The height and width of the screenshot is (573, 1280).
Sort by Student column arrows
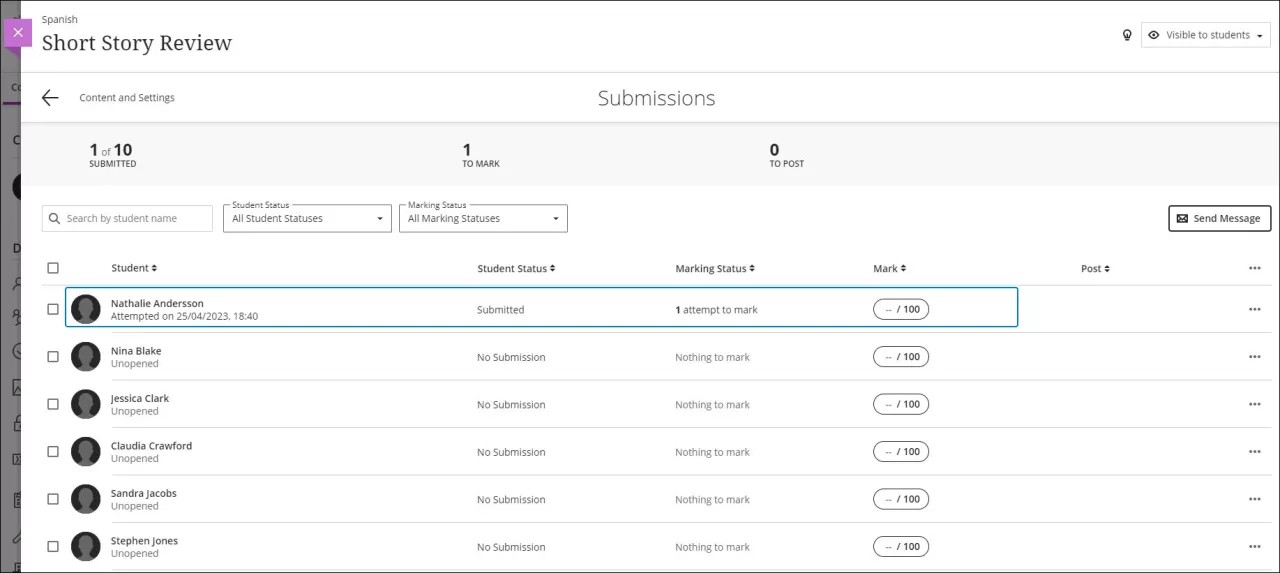tap(154, 269)
